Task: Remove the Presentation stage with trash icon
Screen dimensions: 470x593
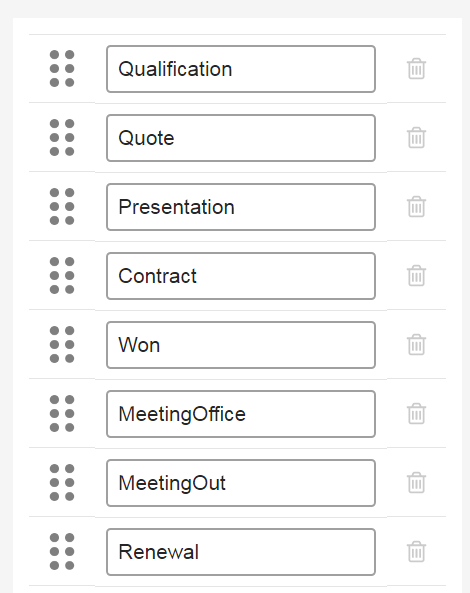Action: click(x=416, y=207)
